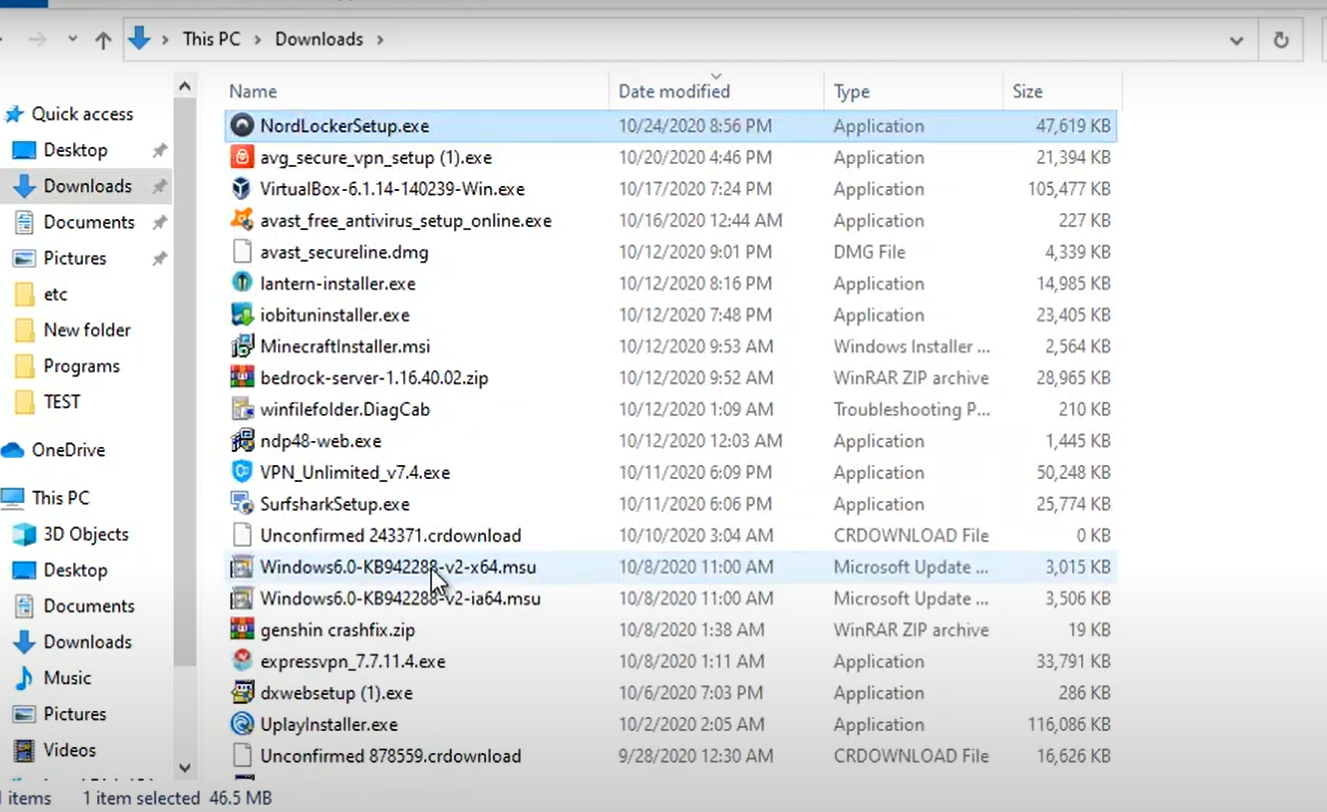Click the up-one-level navigation arrow
The image size is (1327, 812).
click(x=104, y=38)
